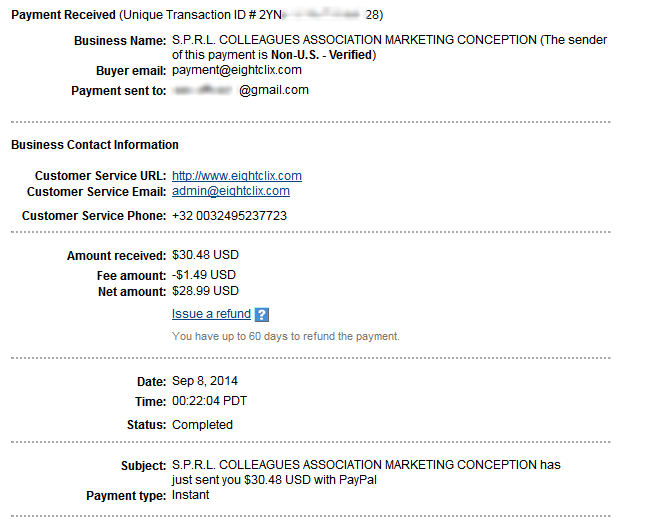Image resolution: width=649 pixels, height=523 pixels.
Task: Click the customer service phone number
Action: (x=229, y=215)
